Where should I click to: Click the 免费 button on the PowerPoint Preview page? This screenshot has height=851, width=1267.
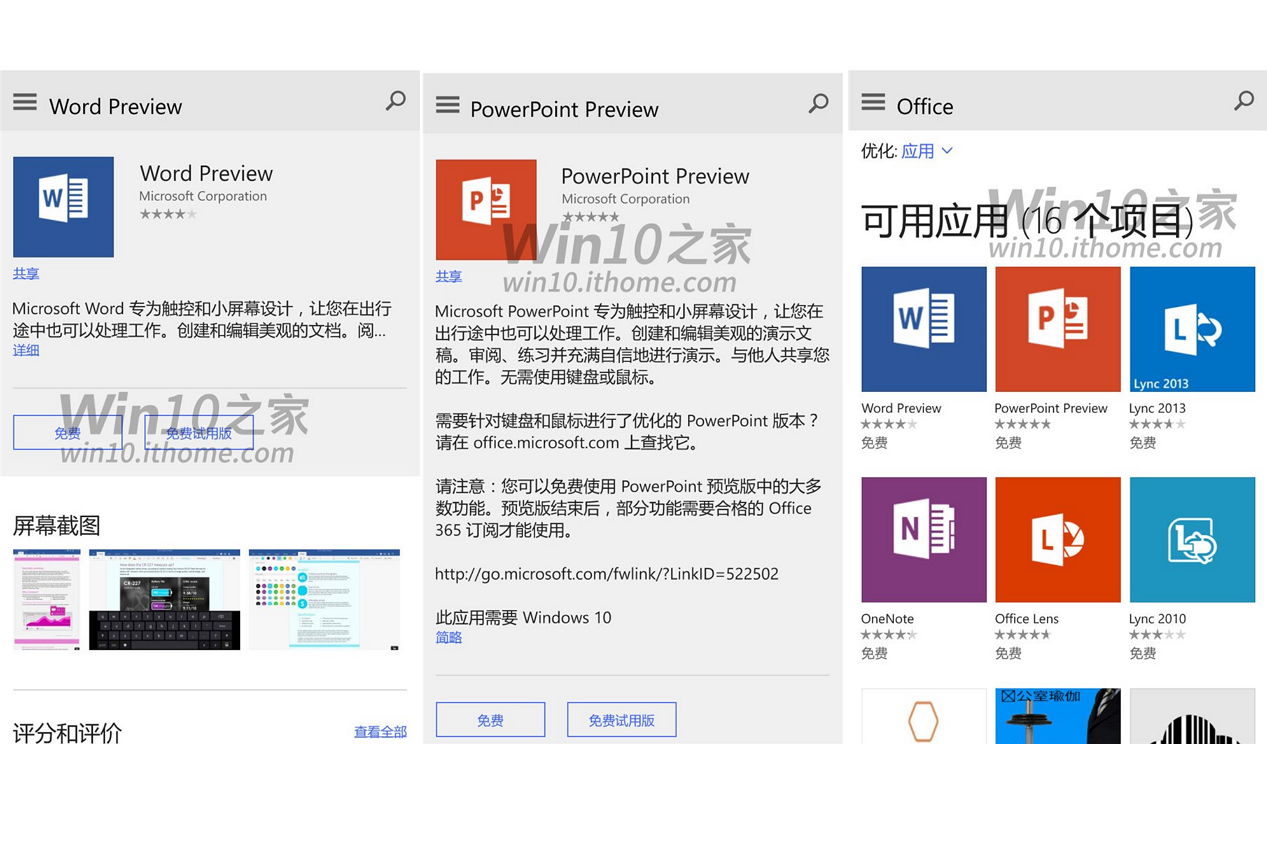tap(490, 720)
